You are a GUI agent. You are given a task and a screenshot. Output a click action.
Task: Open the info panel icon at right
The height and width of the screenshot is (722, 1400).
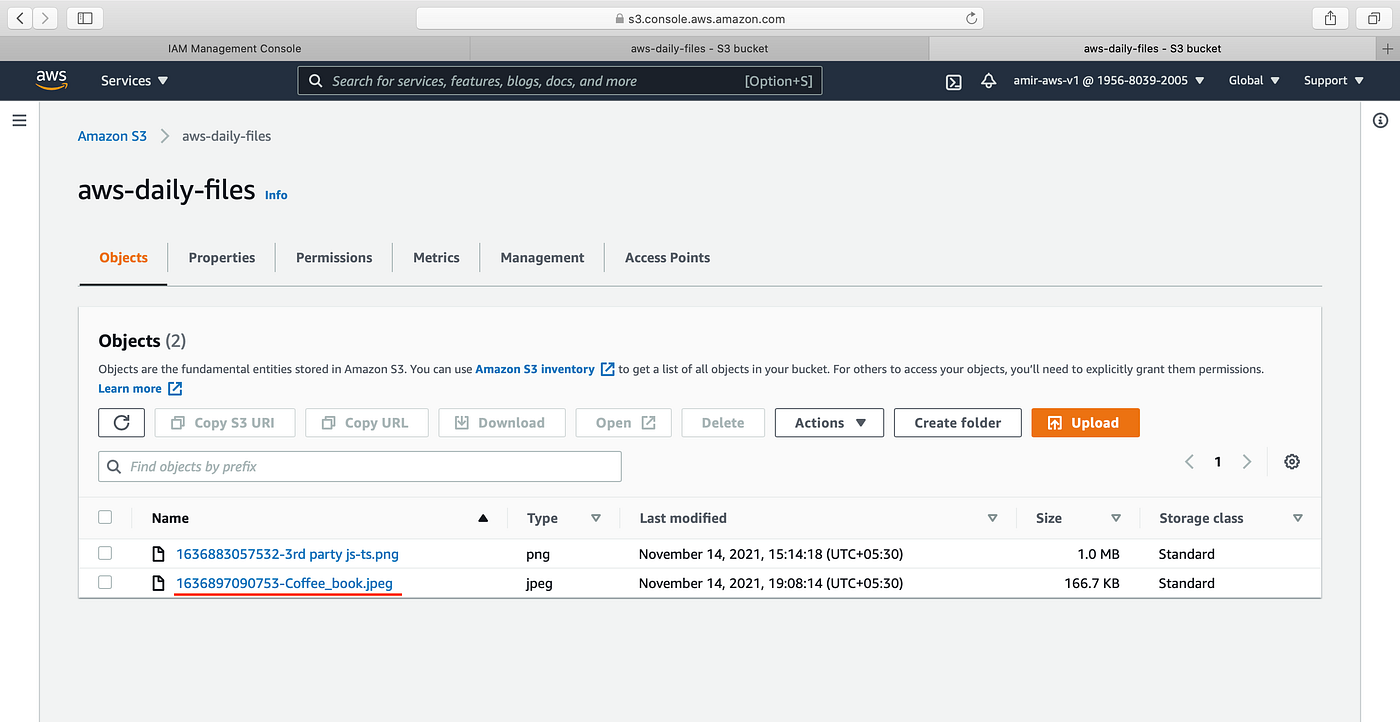[1380, 120]
